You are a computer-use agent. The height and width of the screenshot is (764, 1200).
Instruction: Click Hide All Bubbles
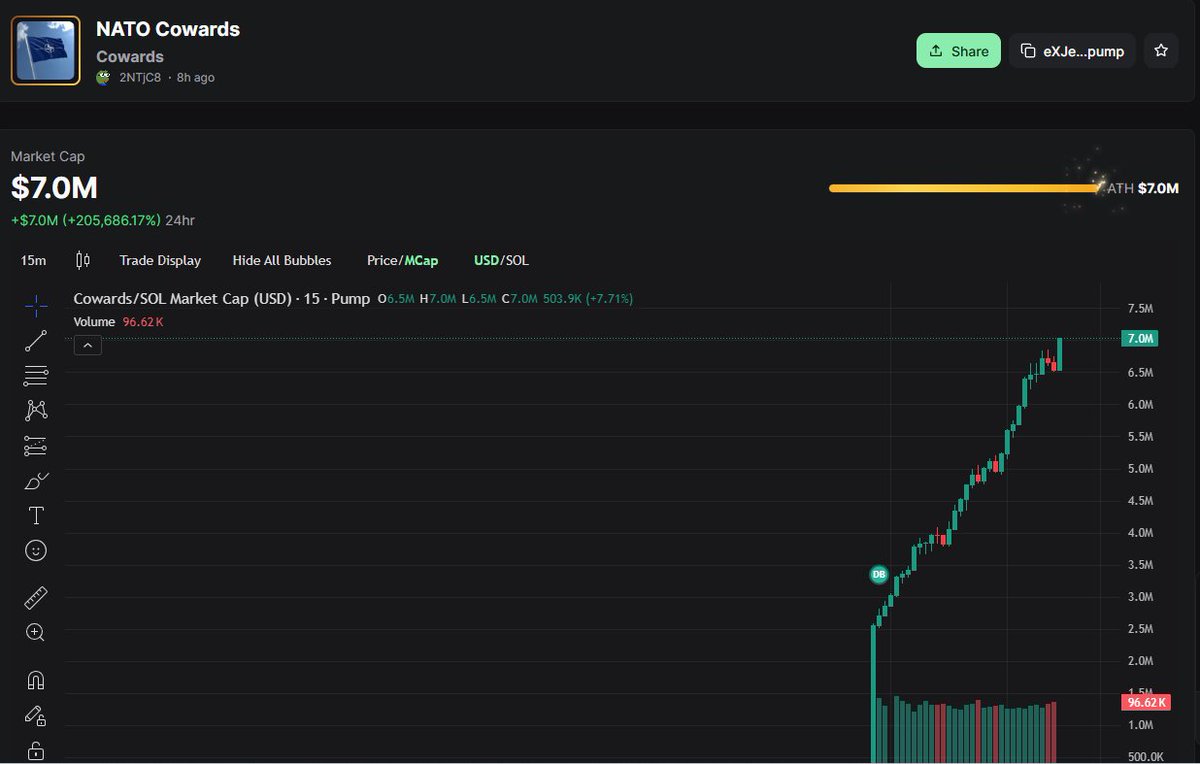282,260
